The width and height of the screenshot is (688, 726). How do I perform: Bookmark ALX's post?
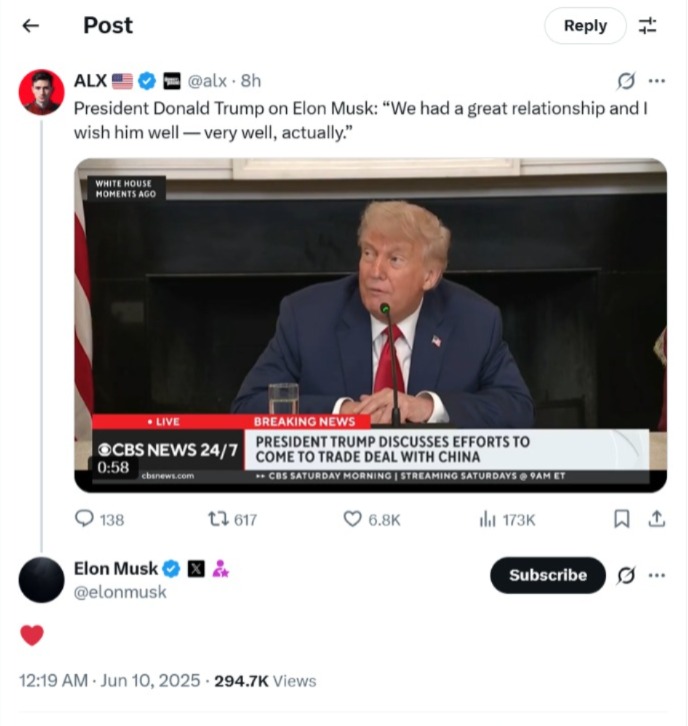(621, 519)
